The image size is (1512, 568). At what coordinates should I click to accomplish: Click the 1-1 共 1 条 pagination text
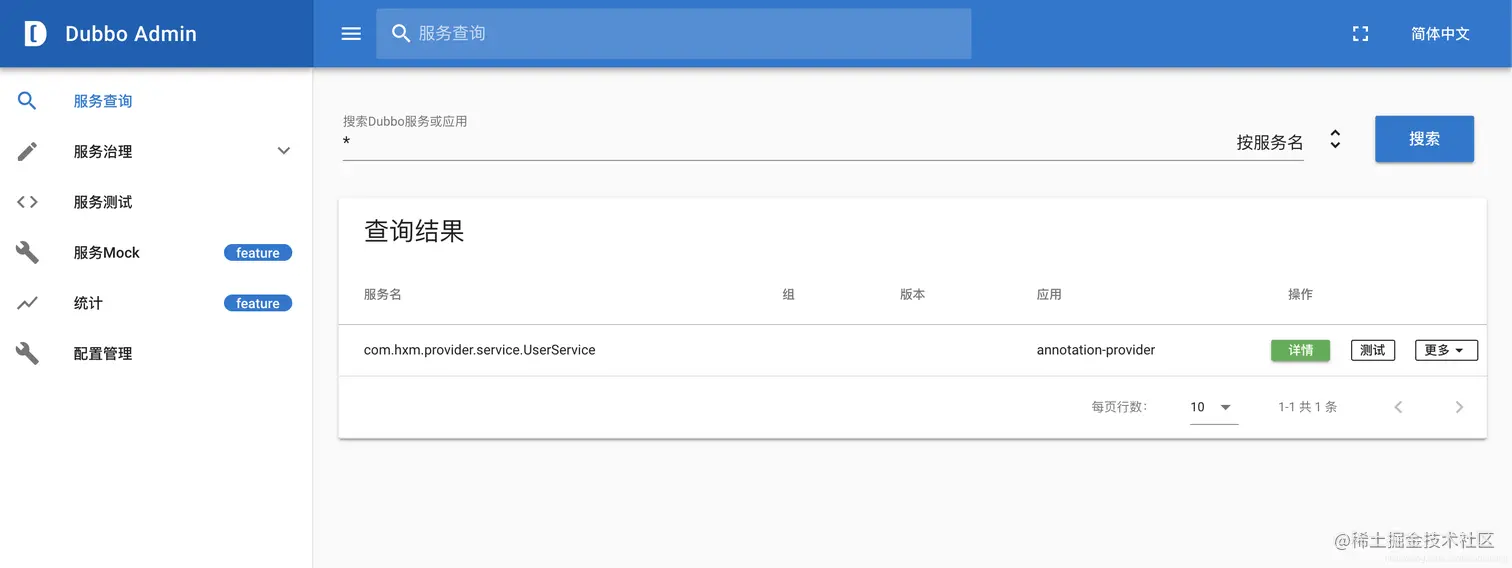1308,407
